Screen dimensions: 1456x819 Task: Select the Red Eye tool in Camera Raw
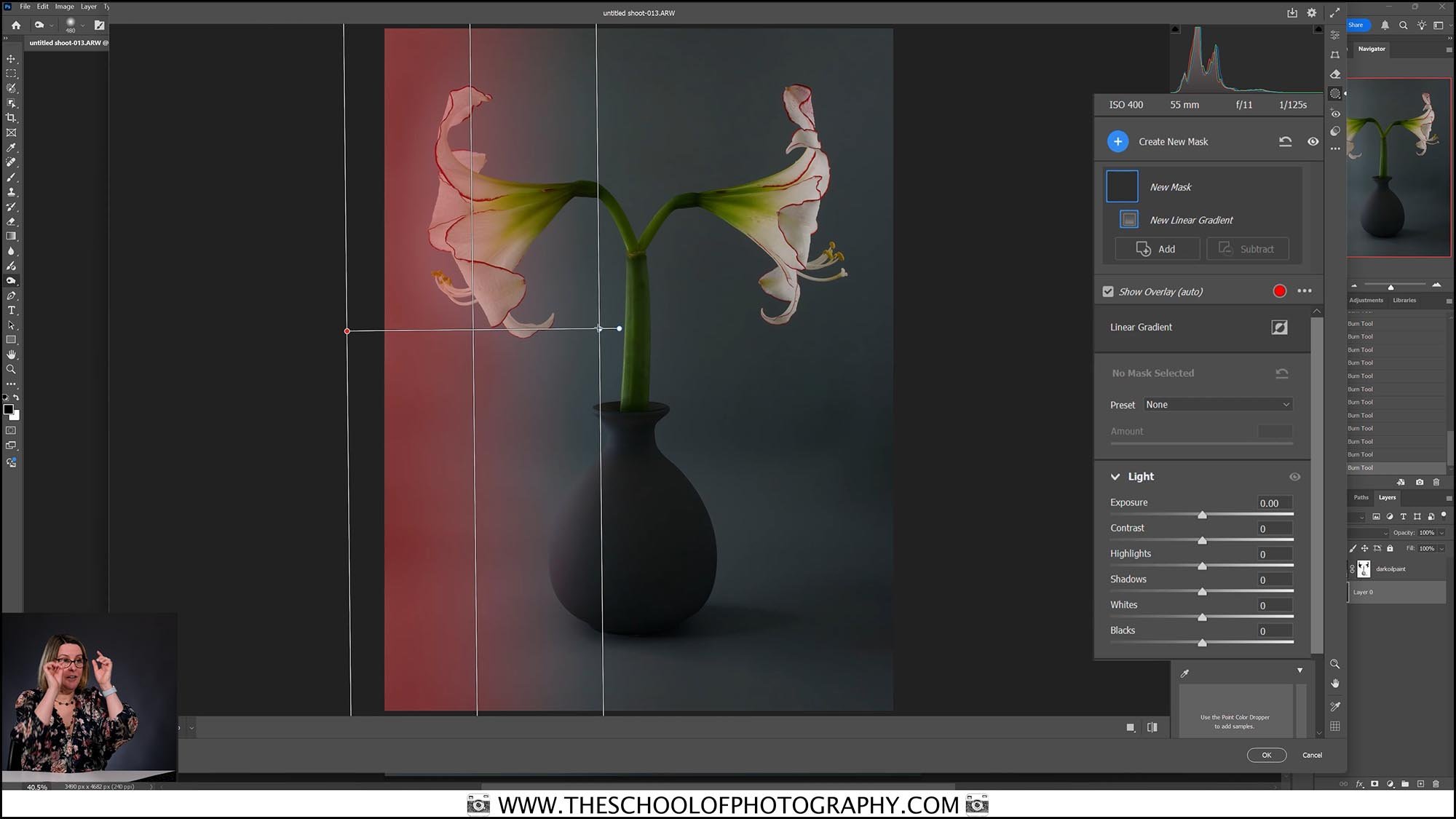1336,114
